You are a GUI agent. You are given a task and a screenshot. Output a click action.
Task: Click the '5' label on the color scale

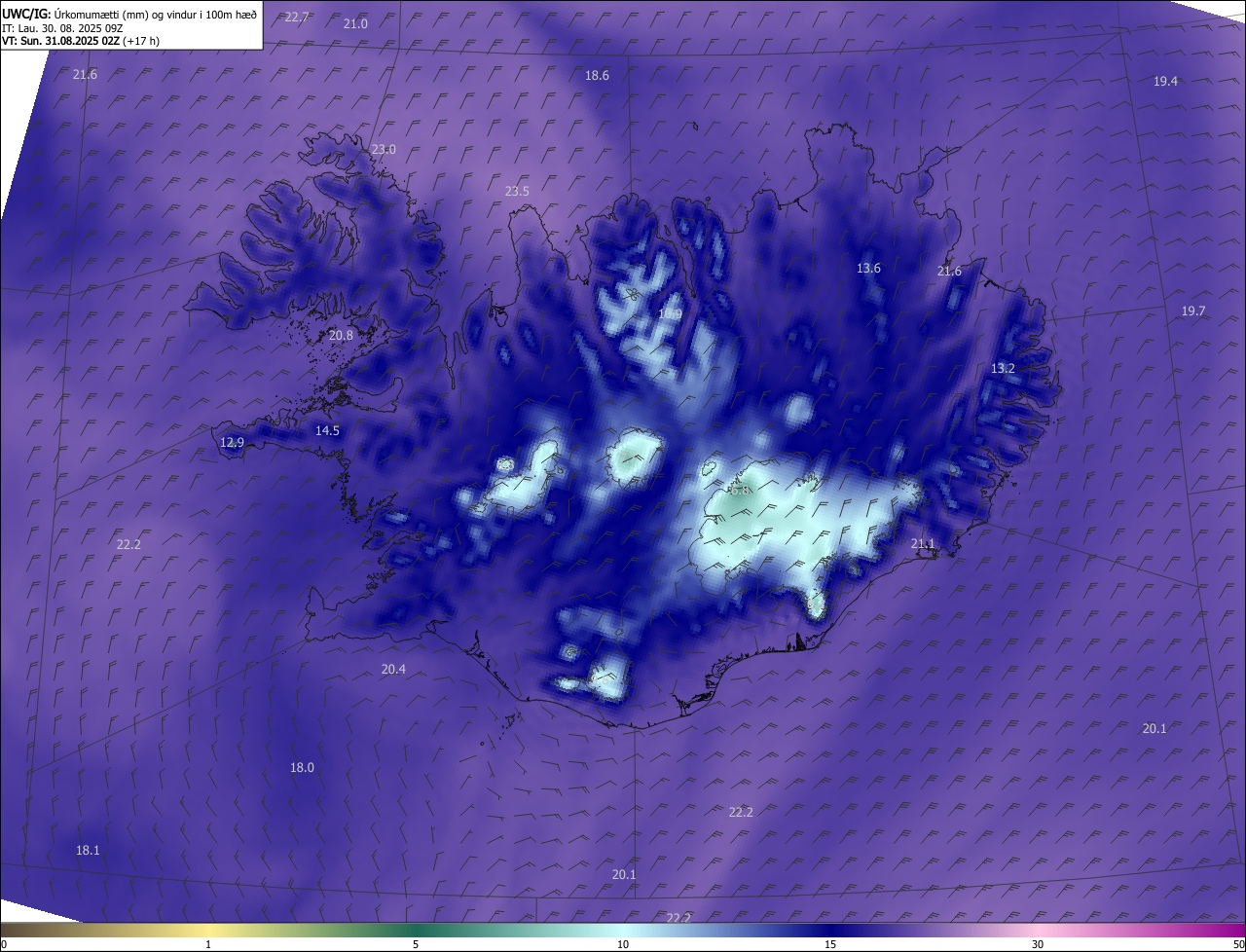[x=416, y=944]
